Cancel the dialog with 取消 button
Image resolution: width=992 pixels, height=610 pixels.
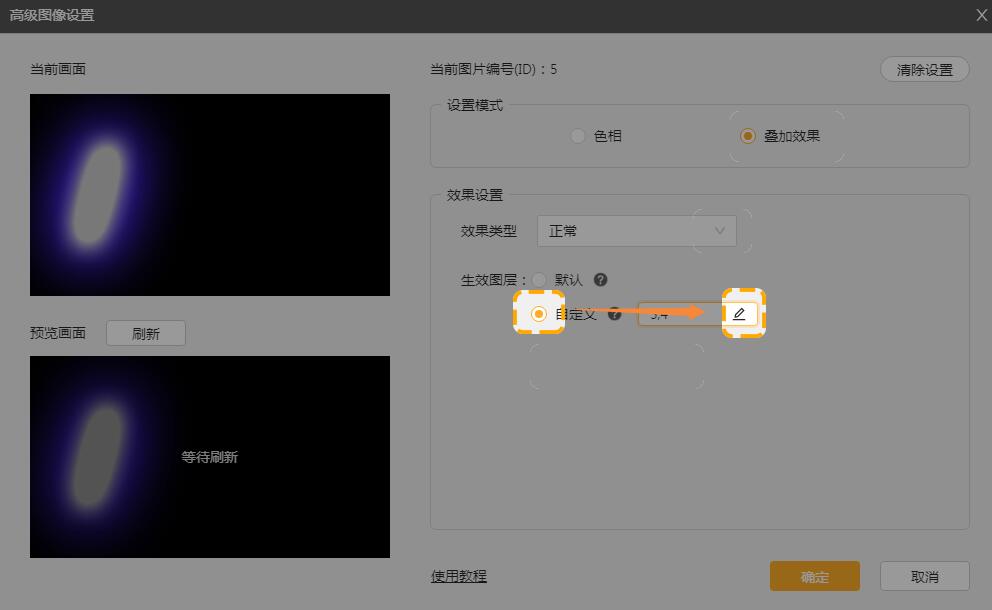(924, 577)
